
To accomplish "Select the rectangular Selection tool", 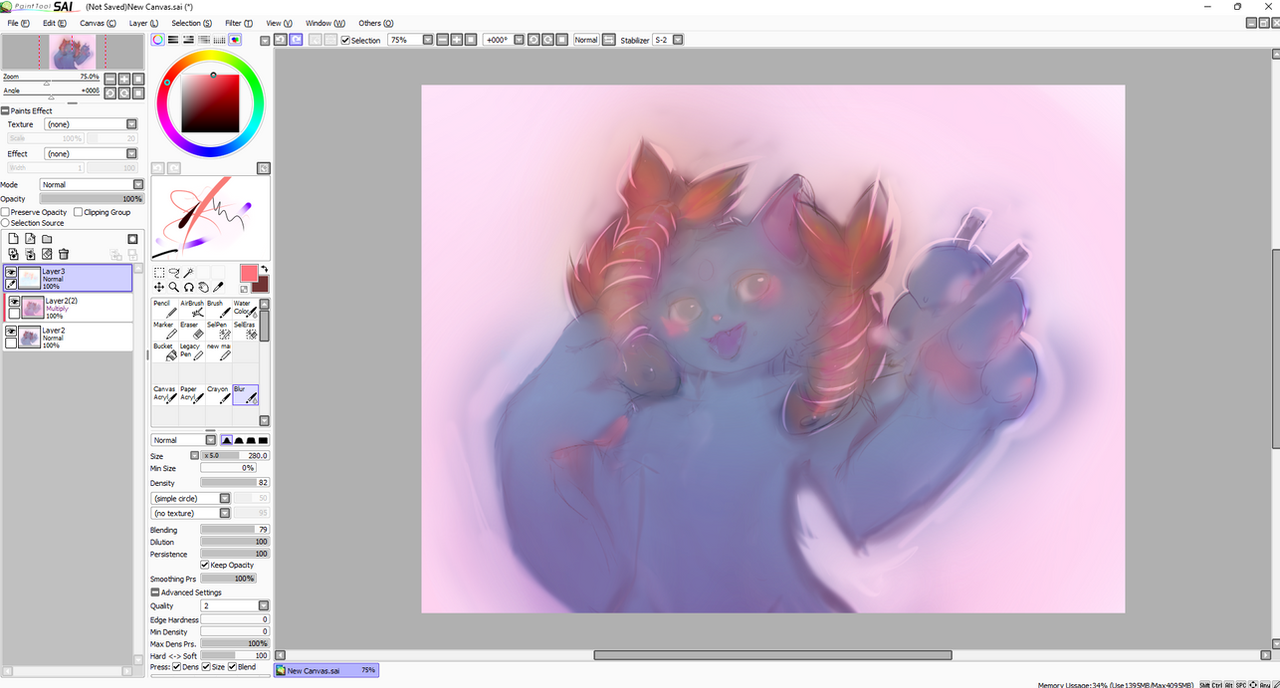I will coord(159,272).
